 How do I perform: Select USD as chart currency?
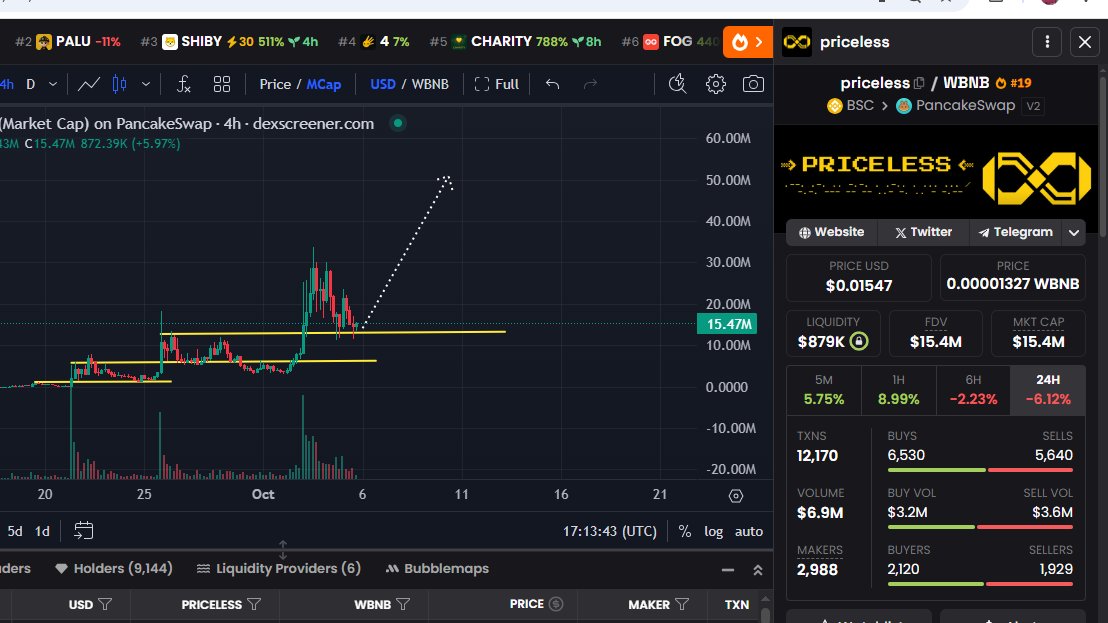pyautogui.click(x=383, y=84)
